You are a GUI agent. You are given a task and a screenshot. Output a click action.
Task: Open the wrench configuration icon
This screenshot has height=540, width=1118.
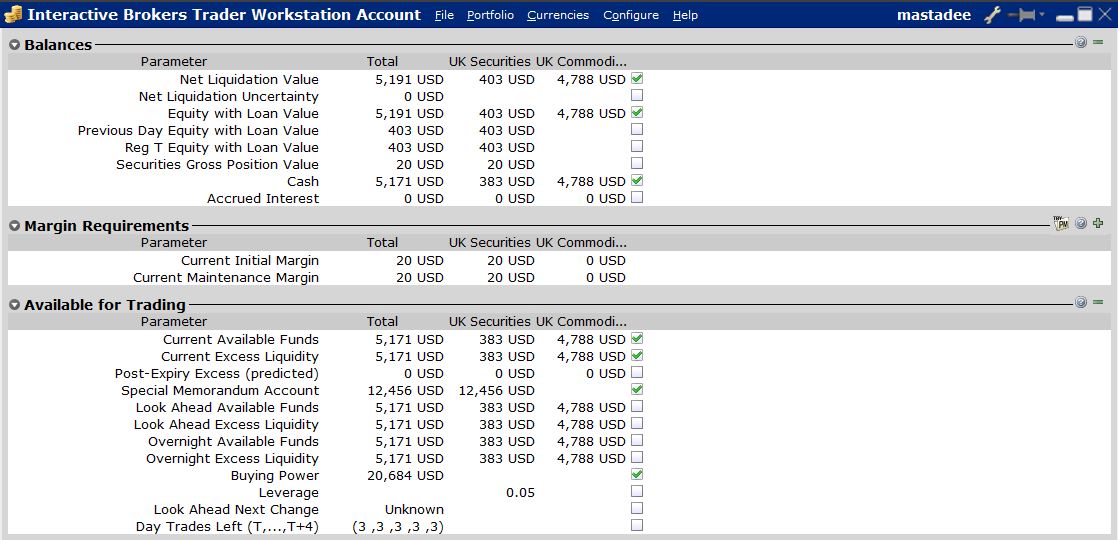[993, 15]
